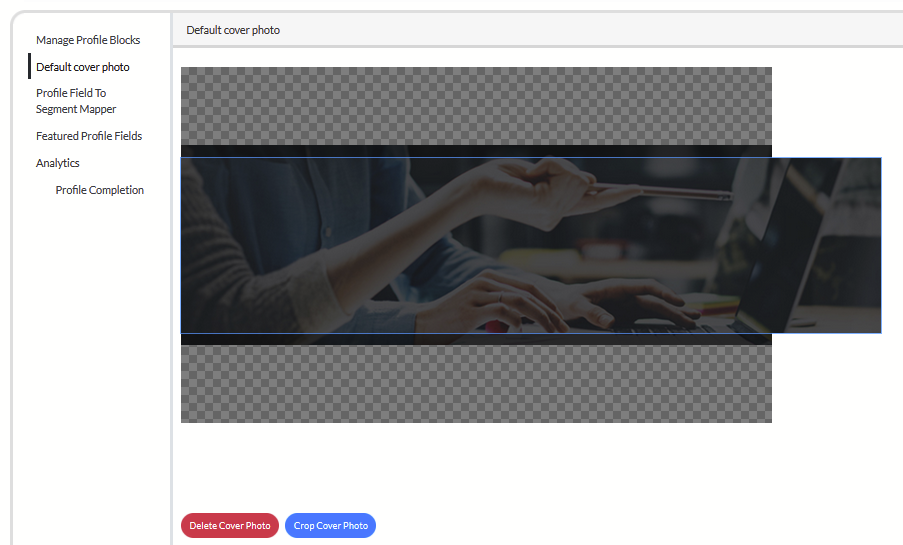This screenshot has height=545, width=903.
Task: Click the blue left edge of the crop box
Action: (x=181, y=245)
